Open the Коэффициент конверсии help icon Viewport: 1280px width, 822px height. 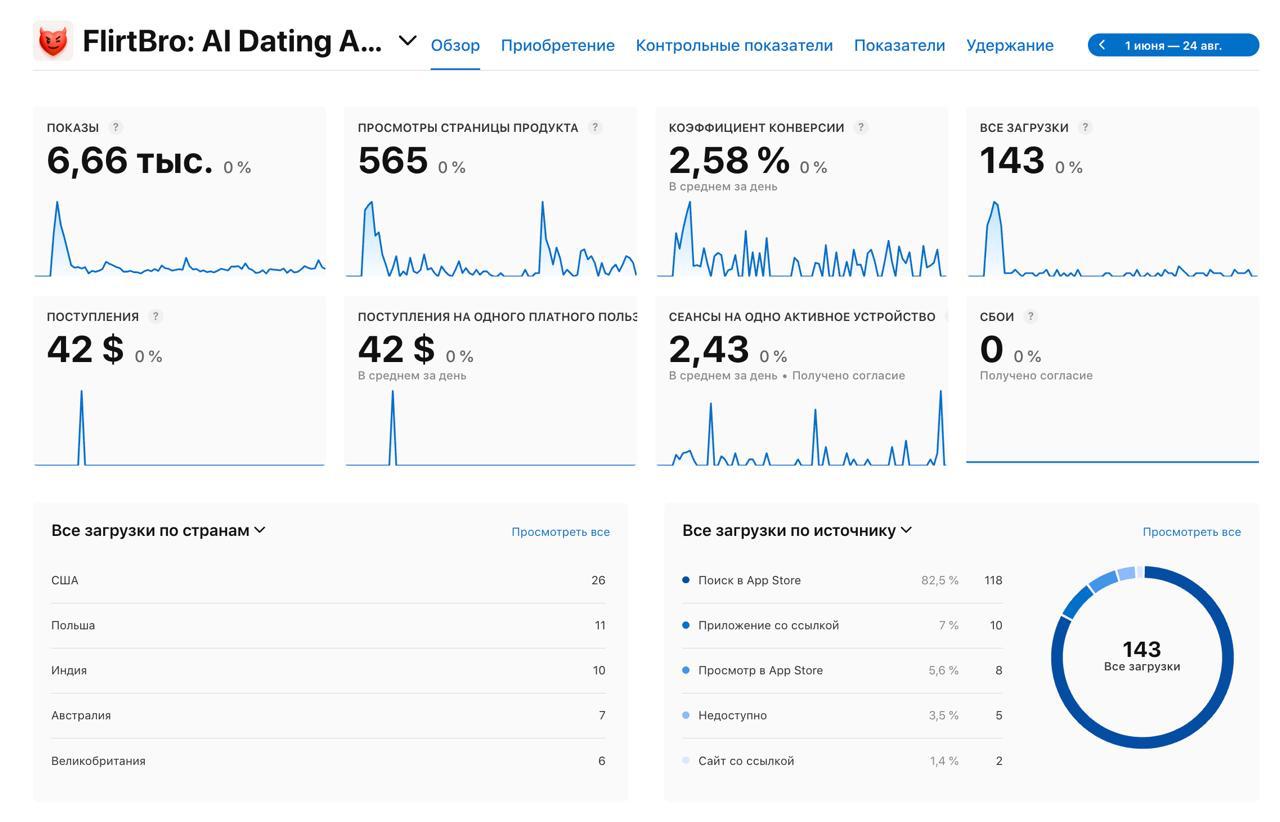coord(860,127)
